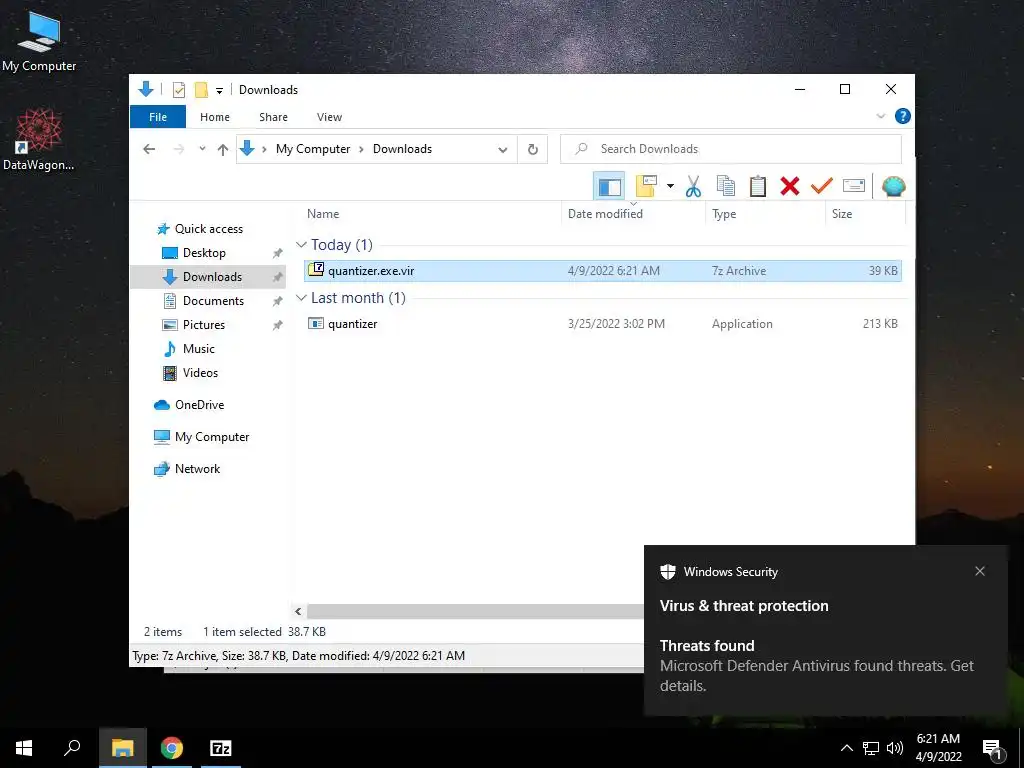This screenshot has width=1024, height=768.
Task: Open the File tab
Action: tap(158, 117)
